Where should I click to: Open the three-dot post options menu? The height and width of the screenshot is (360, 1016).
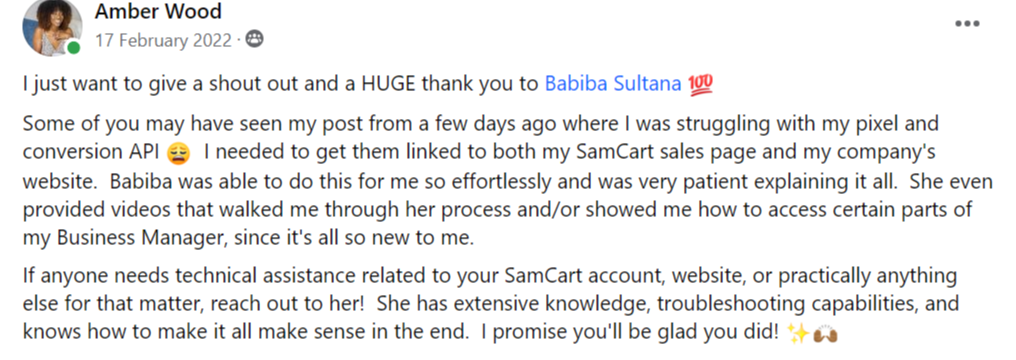coord(967,24)
